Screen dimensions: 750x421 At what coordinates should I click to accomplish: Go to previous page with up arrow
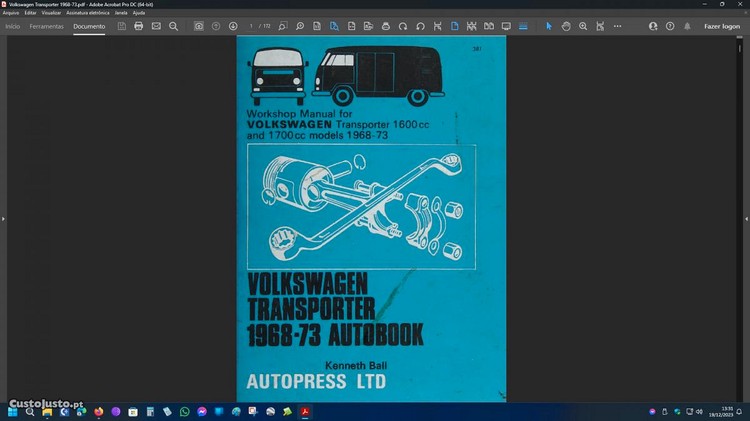tap(216, 26)
